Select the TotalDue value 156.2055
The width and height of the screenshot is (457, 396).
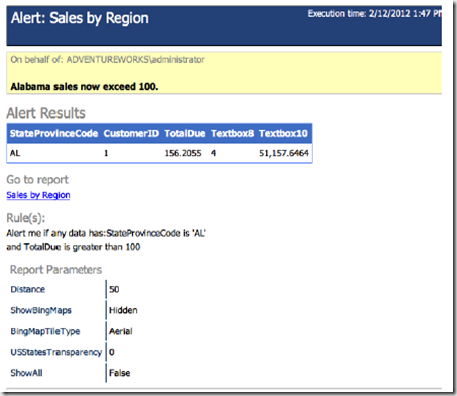183,153
